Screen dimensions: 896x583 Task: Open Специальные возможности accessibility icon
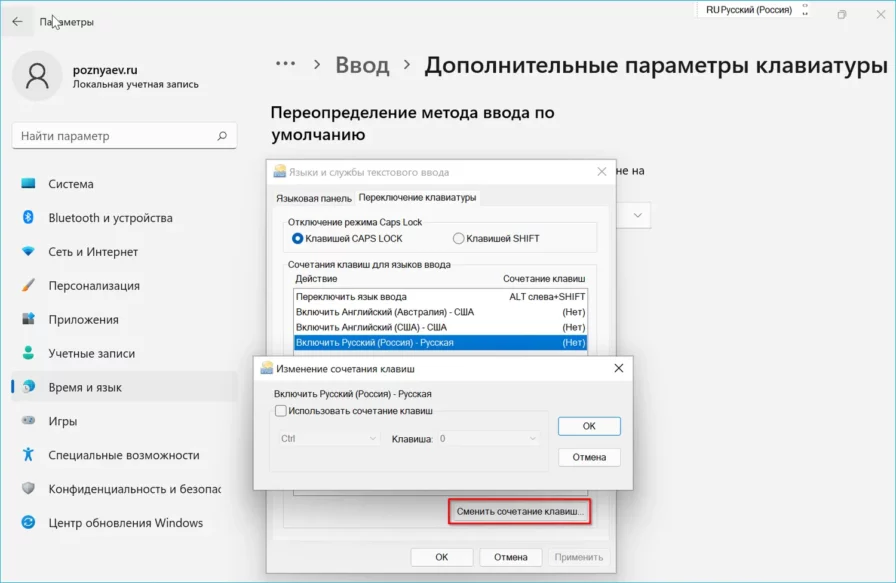(x=28, y=454)
